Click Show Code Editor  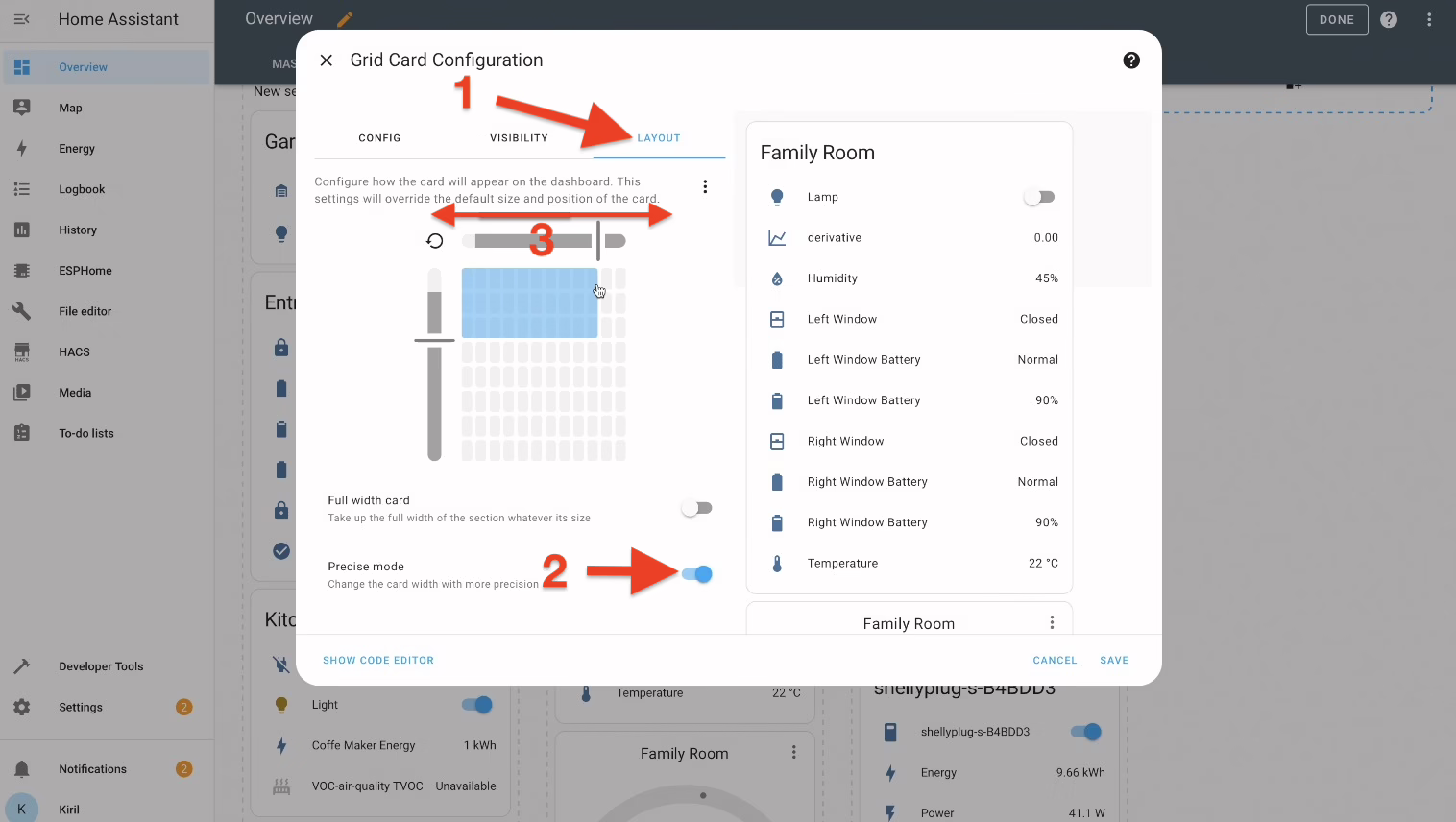(x=378, y=661)
